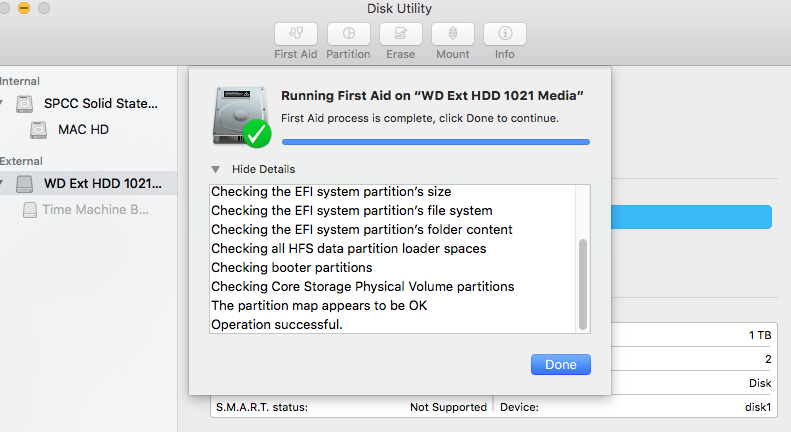
Task: Select Time Machine backup volume entry
Action: click(96, 210)
